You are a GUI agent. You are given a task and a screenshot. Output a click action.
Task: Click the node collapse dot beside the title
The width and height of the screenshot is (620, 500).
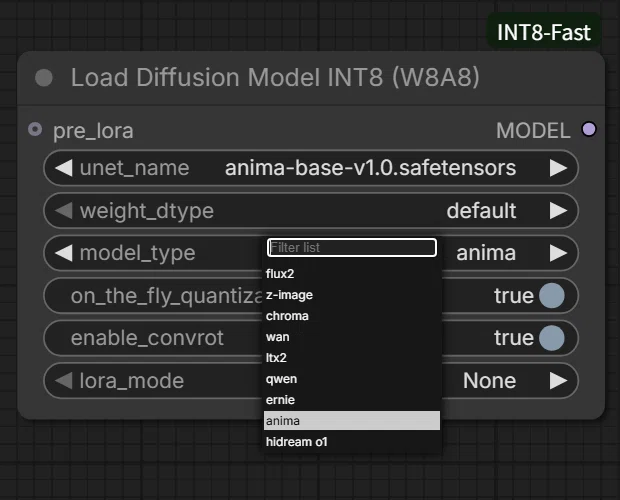coord(43,77)
